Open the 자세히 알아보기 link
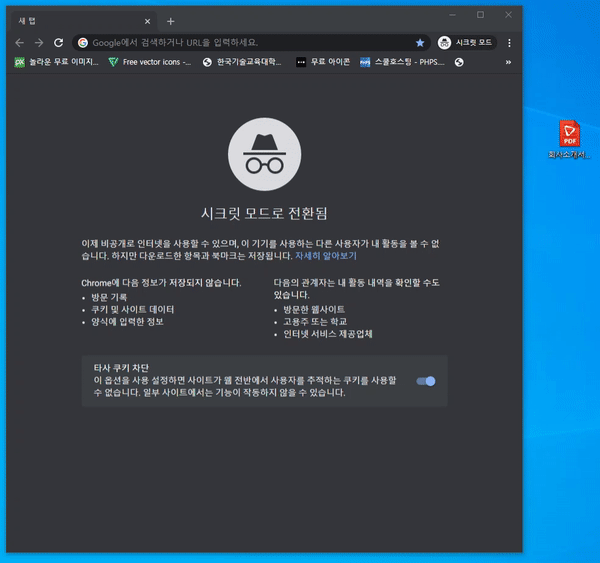 [326, 256]
